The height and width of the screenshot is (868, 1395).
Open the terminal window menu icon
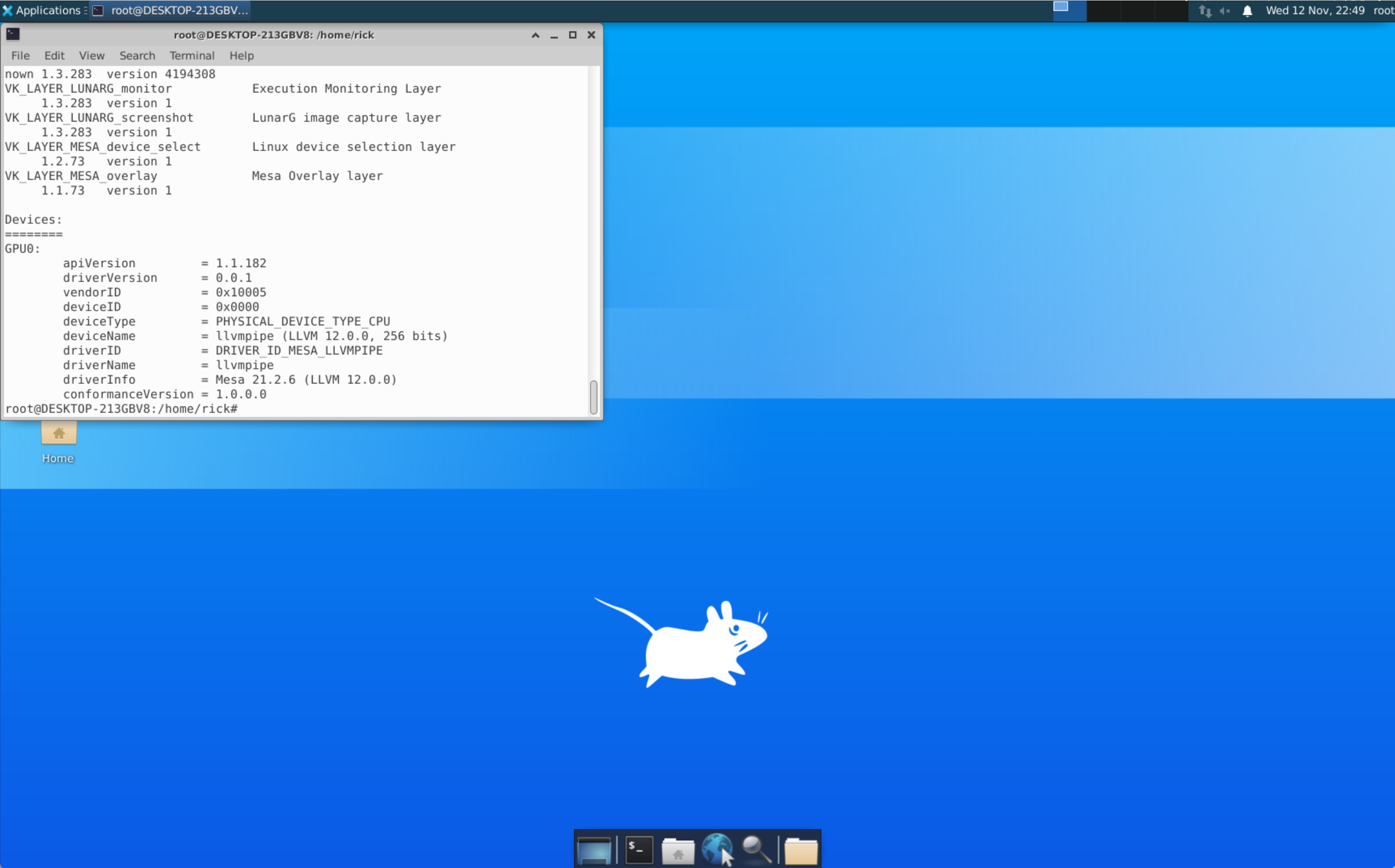click(13, 35)
